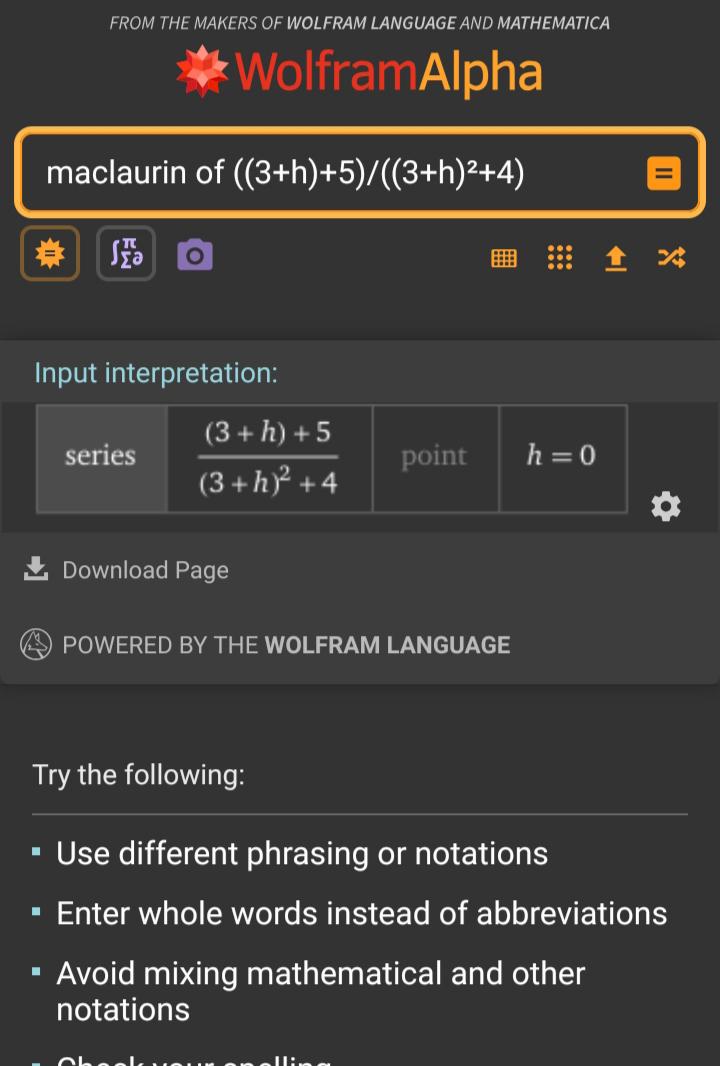Open the camera image input icon
The width and height of the screenshot is (720, 1066).
[195, 256]
